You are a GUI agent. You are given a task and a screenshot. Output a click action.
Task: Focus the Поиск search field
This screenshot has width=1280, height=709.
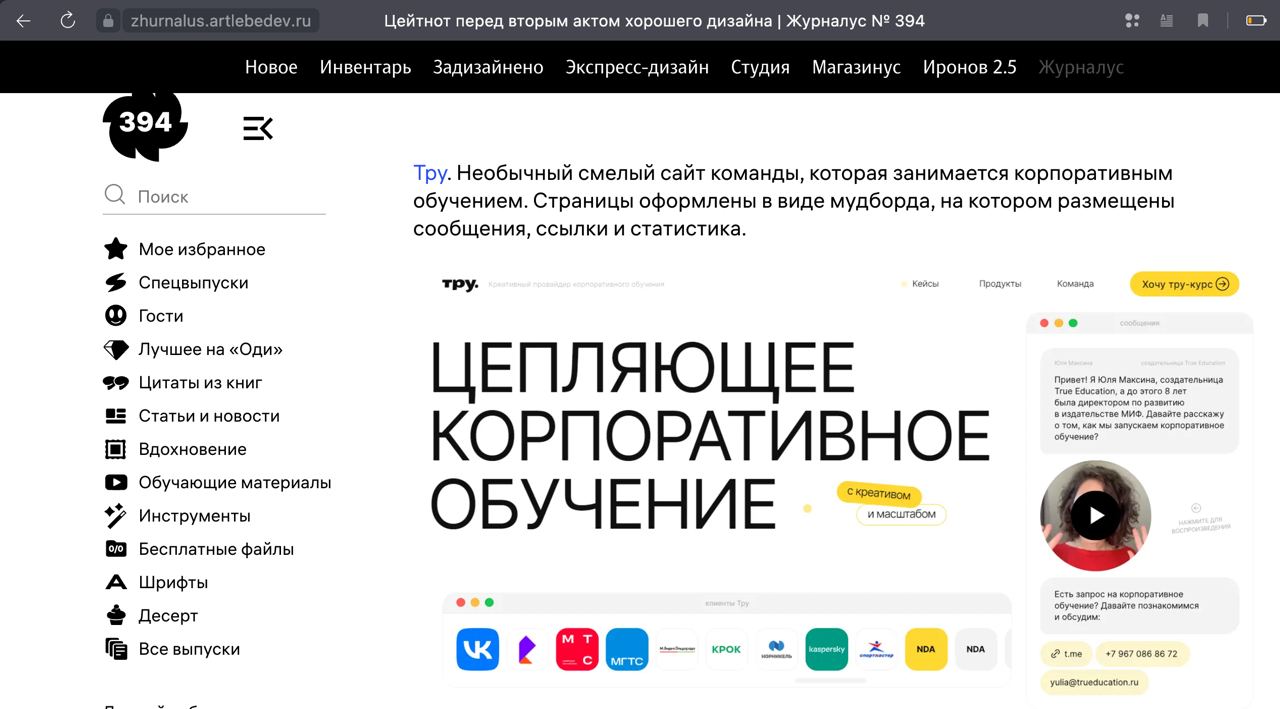point(214,196)
